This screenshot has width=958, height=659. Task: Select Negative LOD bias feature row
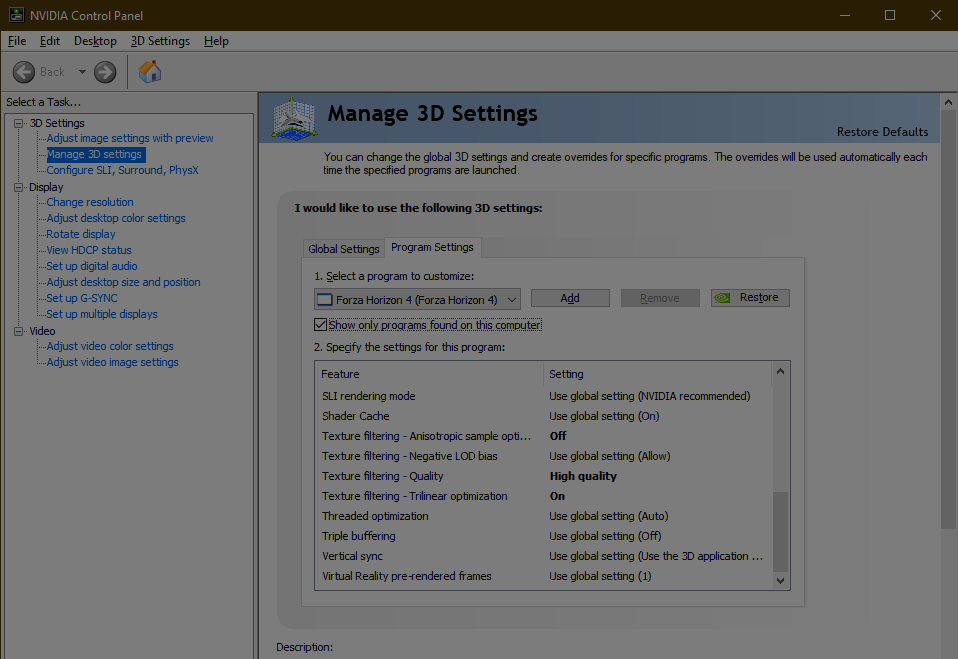pos(544,456)
